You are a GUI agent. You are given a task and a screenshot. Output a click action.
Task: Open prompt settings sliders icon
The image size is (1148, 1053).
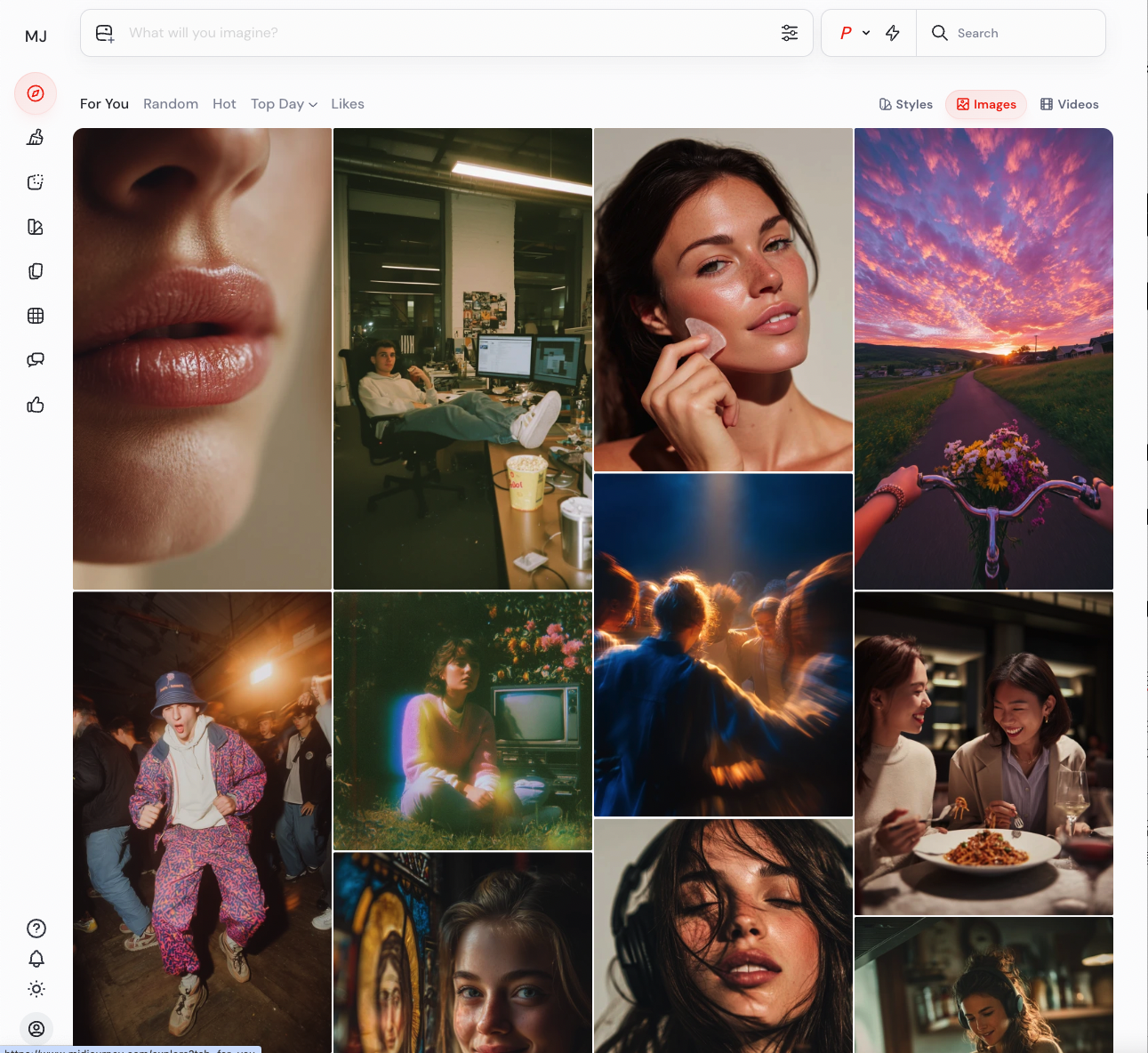point(790,33)
